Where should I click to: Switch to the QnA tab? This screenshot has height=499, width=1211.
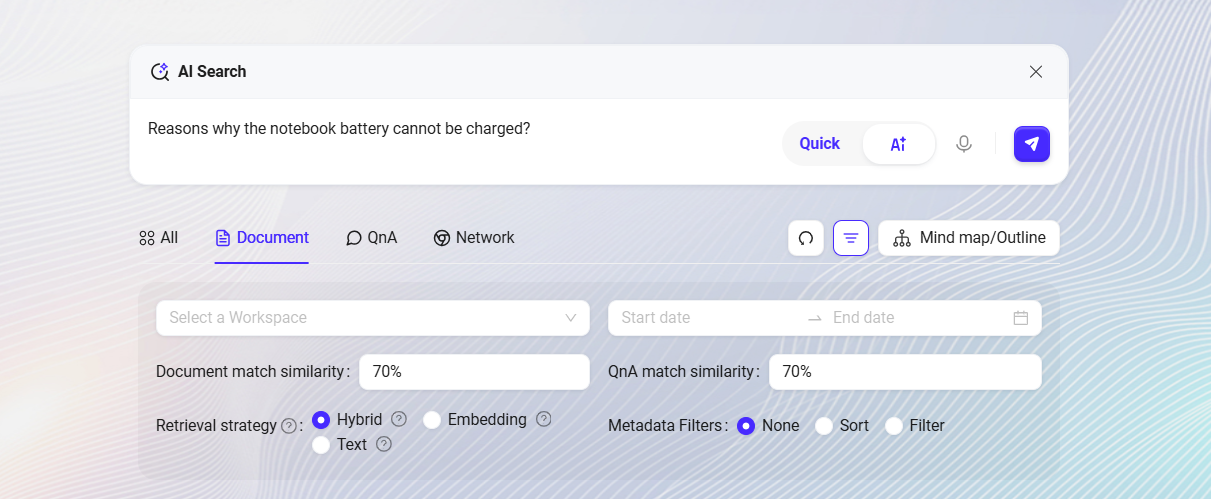pyautogui.click(x=372, y=238)
